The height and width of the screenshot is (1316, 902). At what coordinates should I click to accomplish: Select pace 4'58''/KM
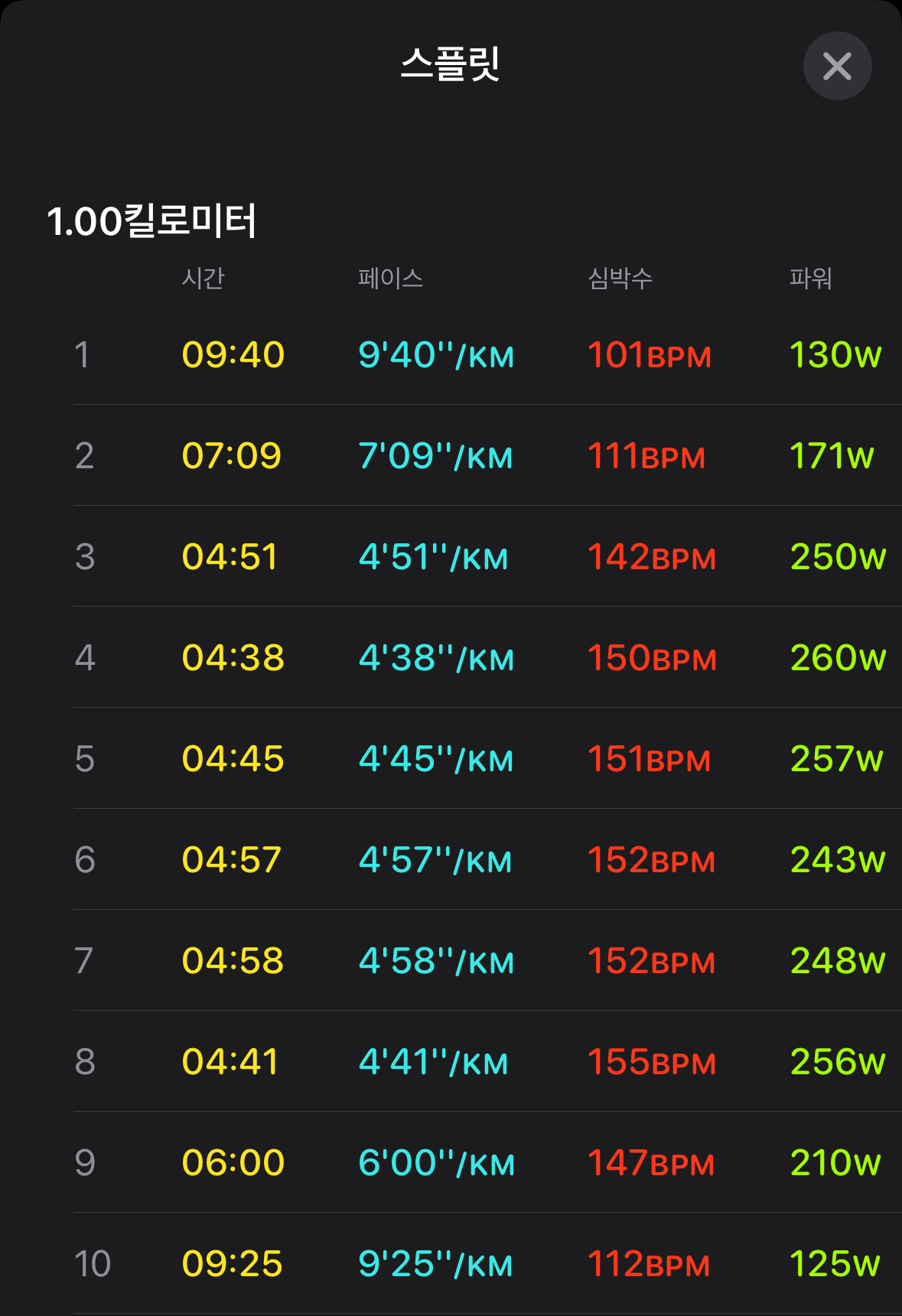(436, 961)
